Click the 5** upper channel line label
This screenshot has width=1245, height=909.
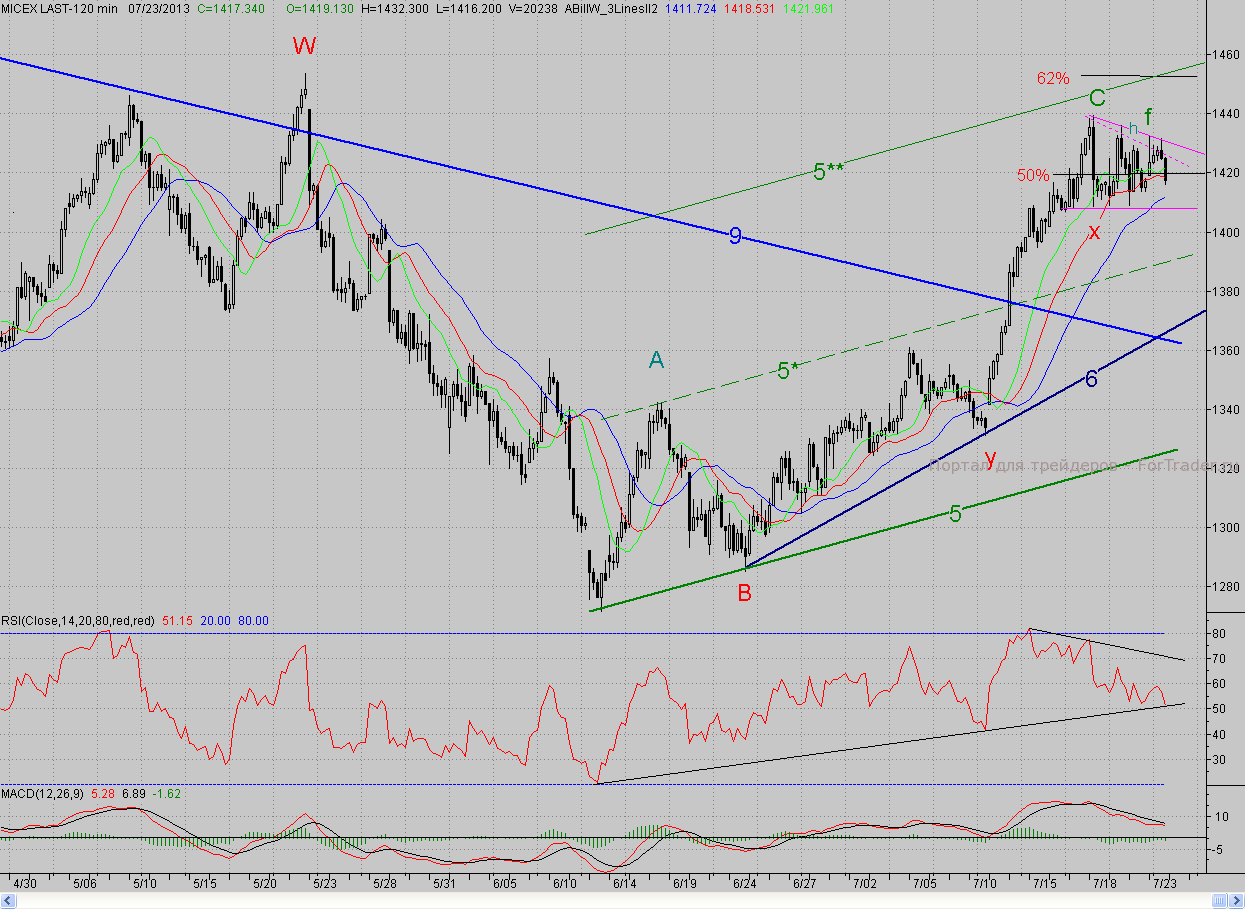[x=826, y=172]
